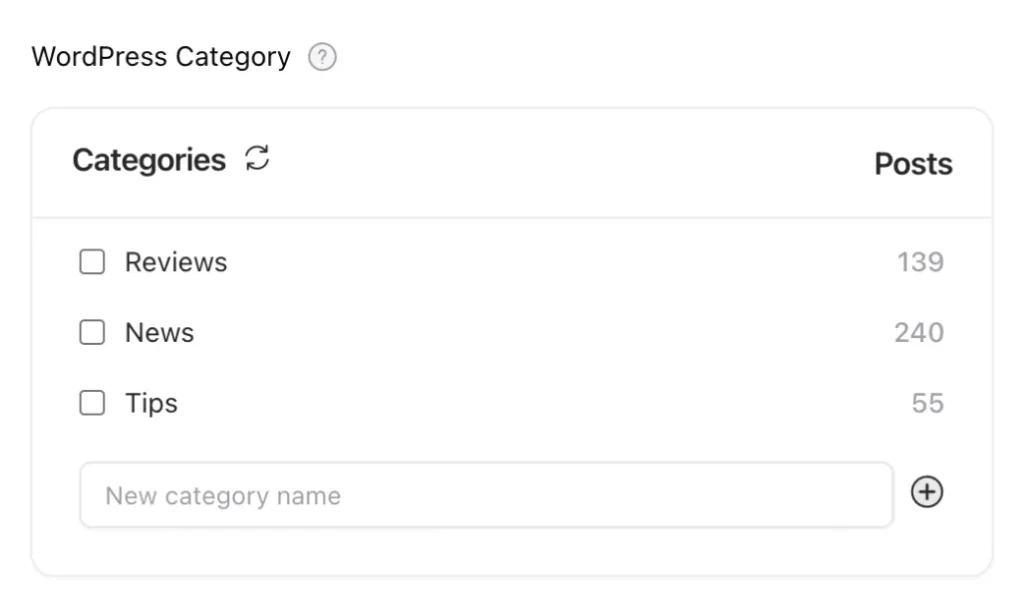Click the Categories column heading

(x=149, y=161)
